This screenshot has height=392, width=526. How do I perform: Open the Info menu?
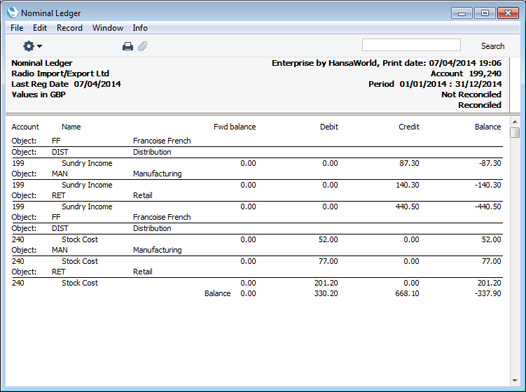click(x=140, y=28)
